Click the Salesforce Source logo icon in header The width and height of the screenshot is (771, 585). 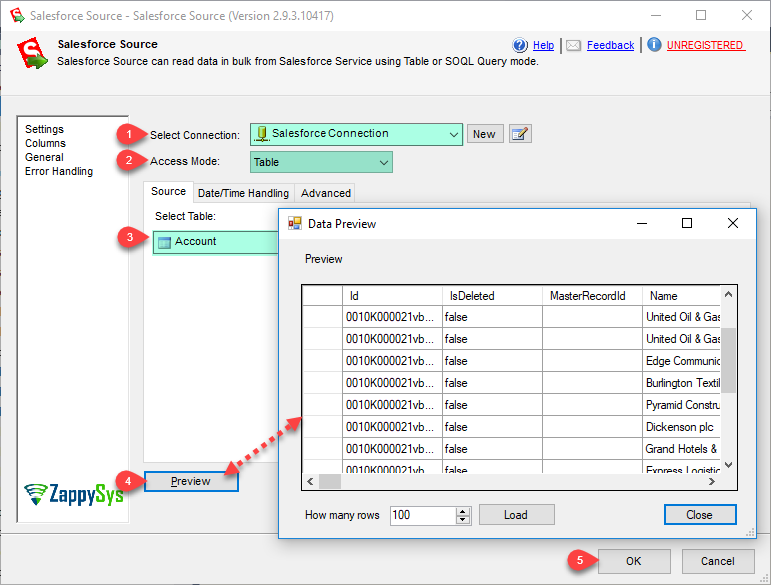pyautogui.click(x=32, y=53)
